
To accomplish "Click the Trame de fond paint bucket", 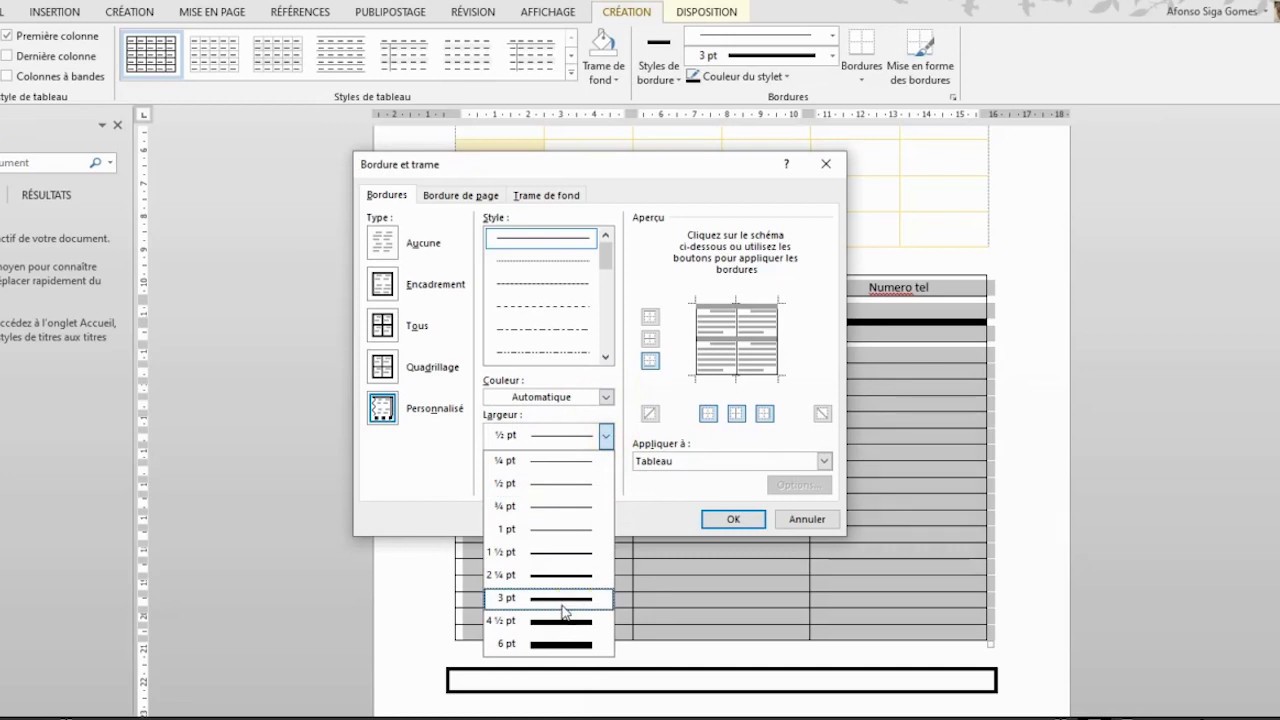I will coord(603,43).
